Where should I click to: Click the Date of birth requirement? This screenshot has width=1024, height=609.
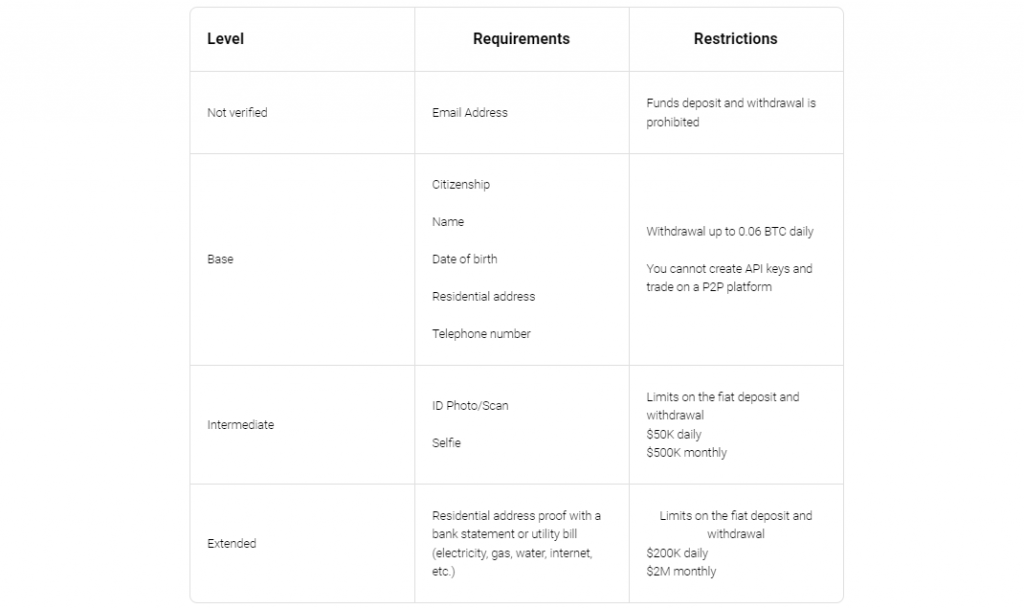click(x=464, y=259)
